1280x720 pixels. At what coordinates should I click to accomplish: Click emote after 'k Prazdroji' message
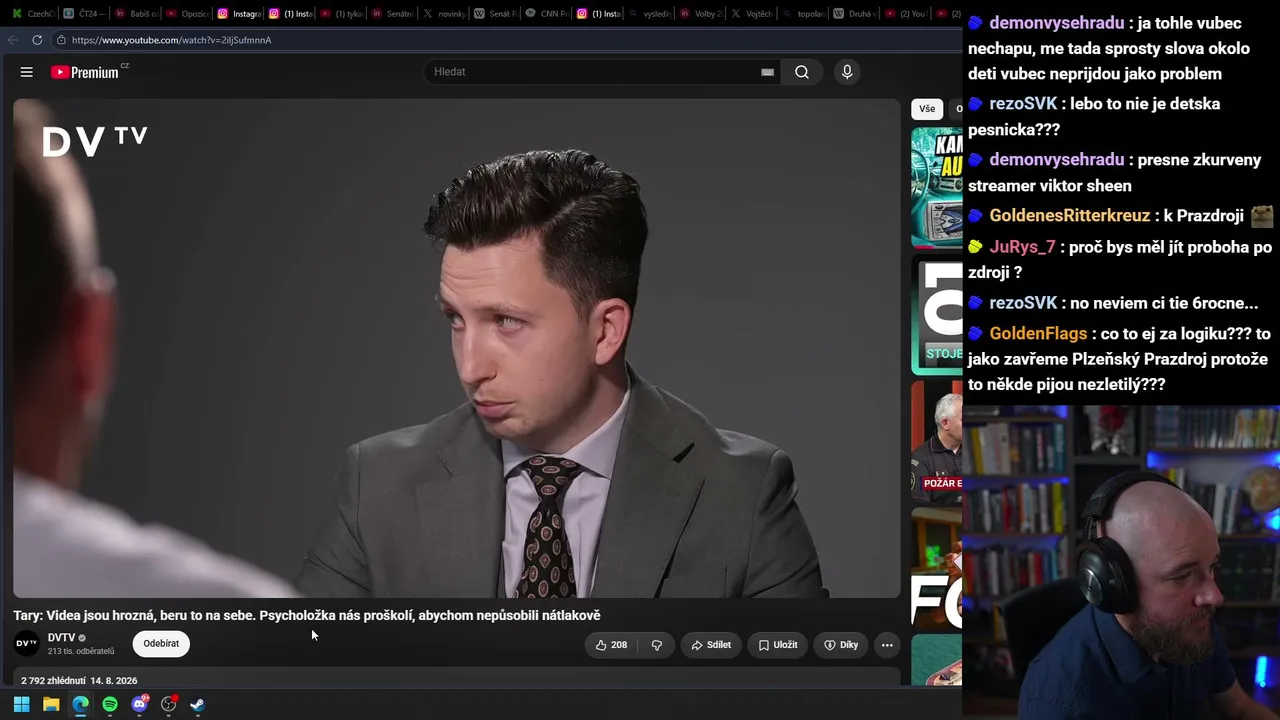click(x=1262, y=216)
